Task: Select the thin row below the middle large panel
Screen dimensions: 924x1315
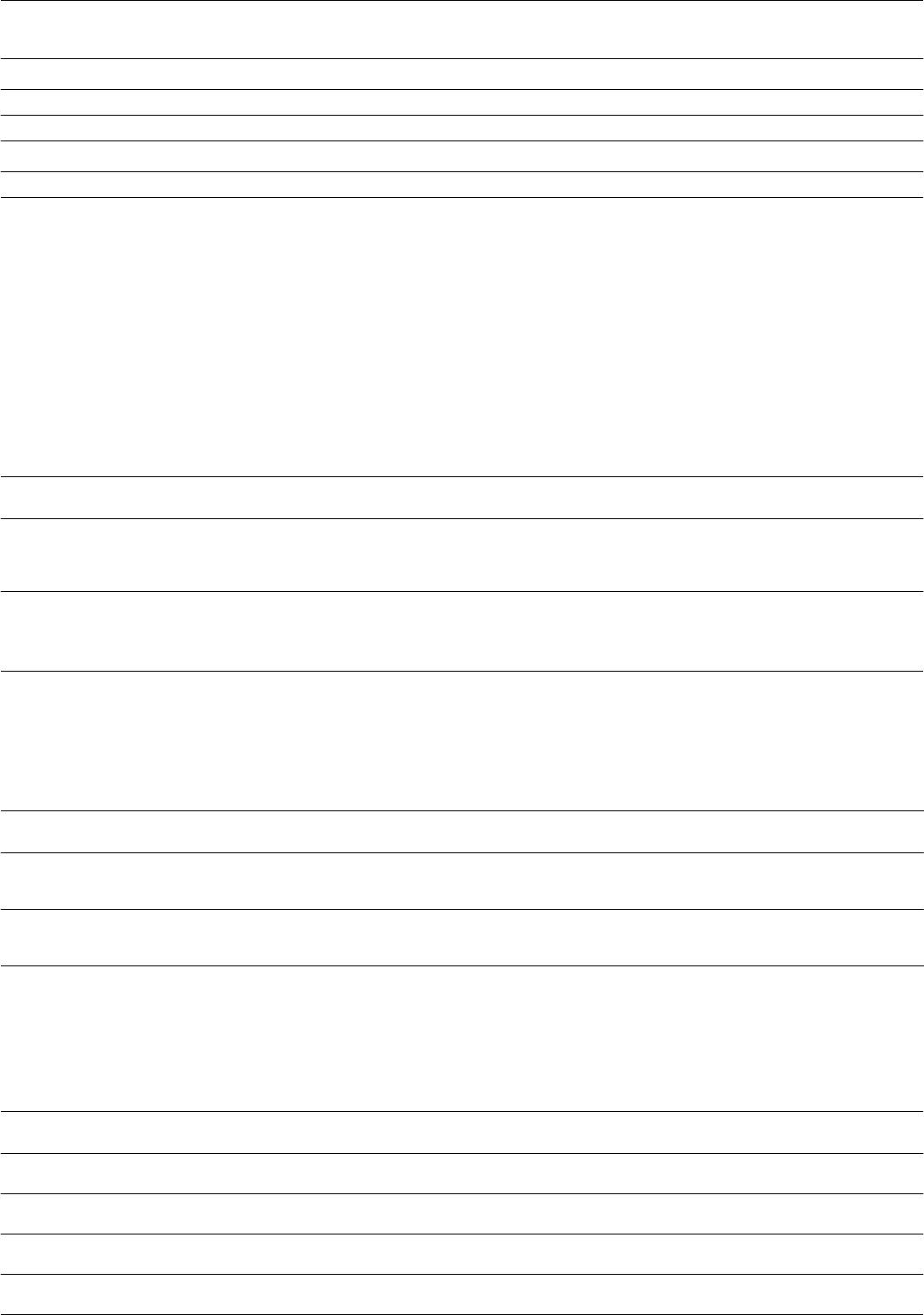Action: point(462,831)
